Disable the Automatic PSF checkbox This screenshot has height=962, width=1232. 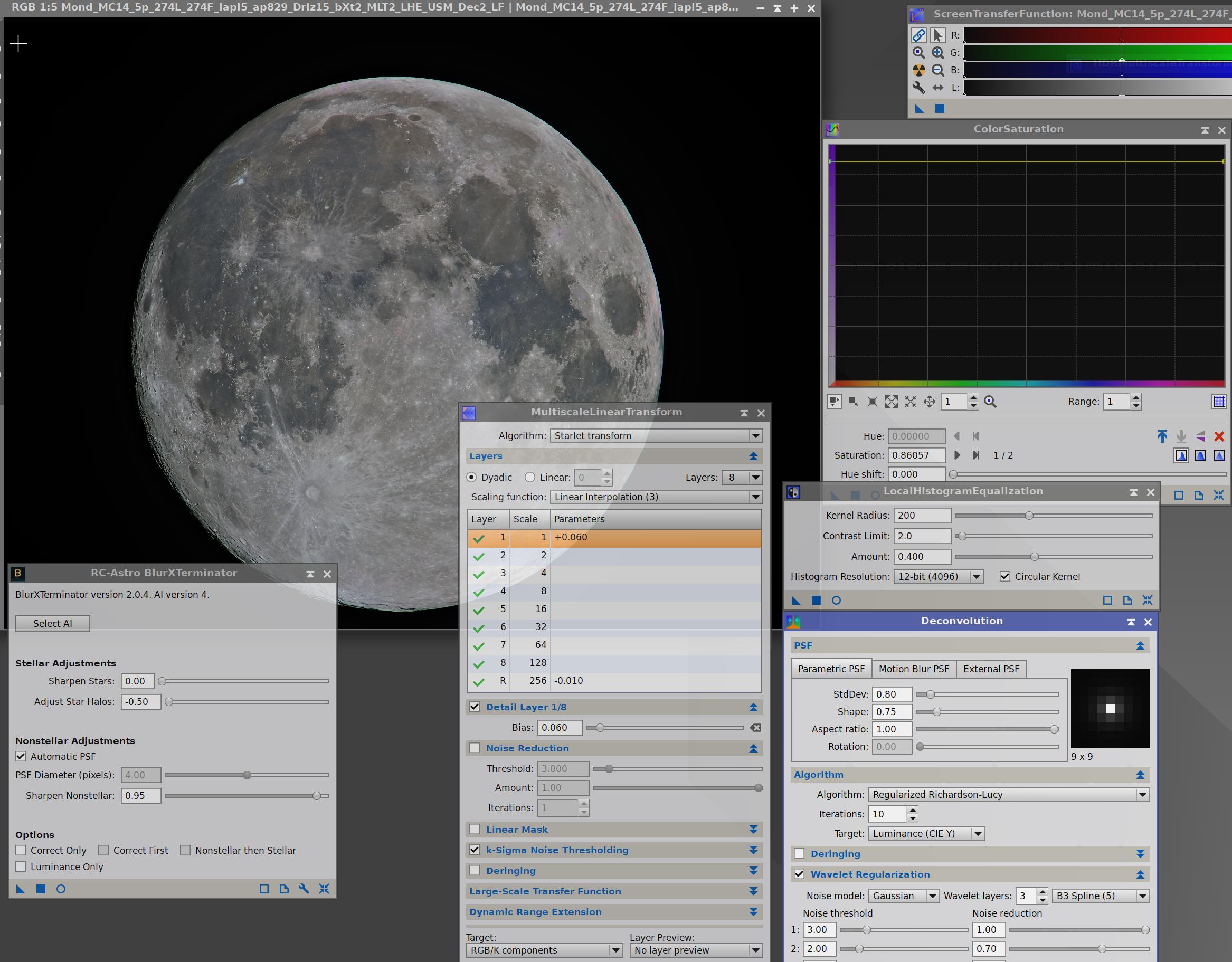(x=21, y=756)
